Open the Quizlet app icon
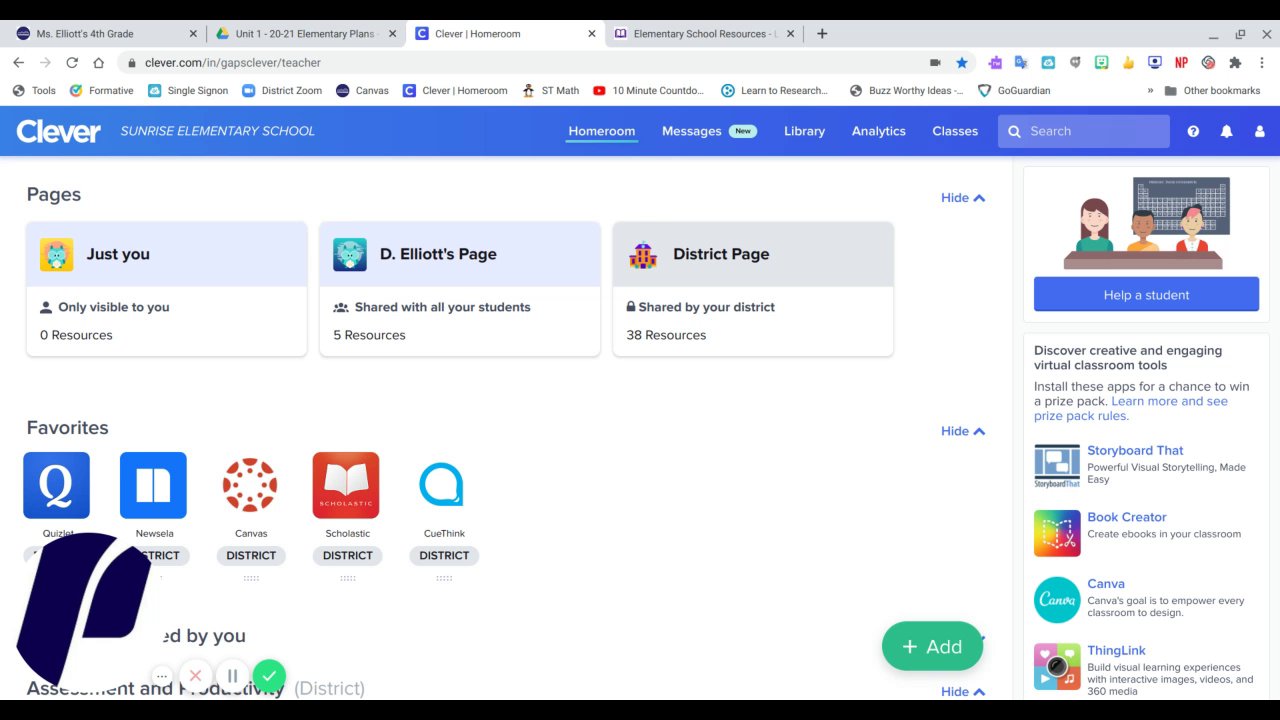This screenshot has height=720, width=1280. coord(56,485)
